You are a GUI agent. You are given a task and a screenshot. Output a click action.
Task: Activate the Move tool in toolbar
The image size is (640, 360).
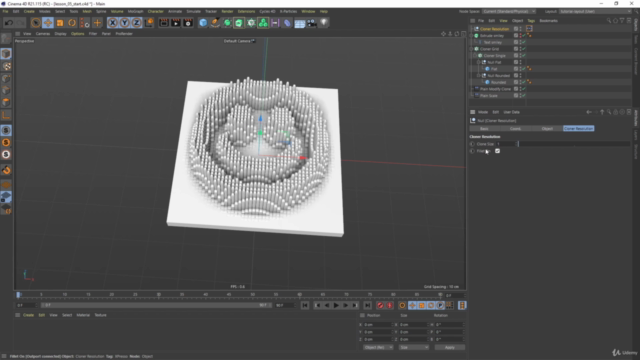pos(48,23)
